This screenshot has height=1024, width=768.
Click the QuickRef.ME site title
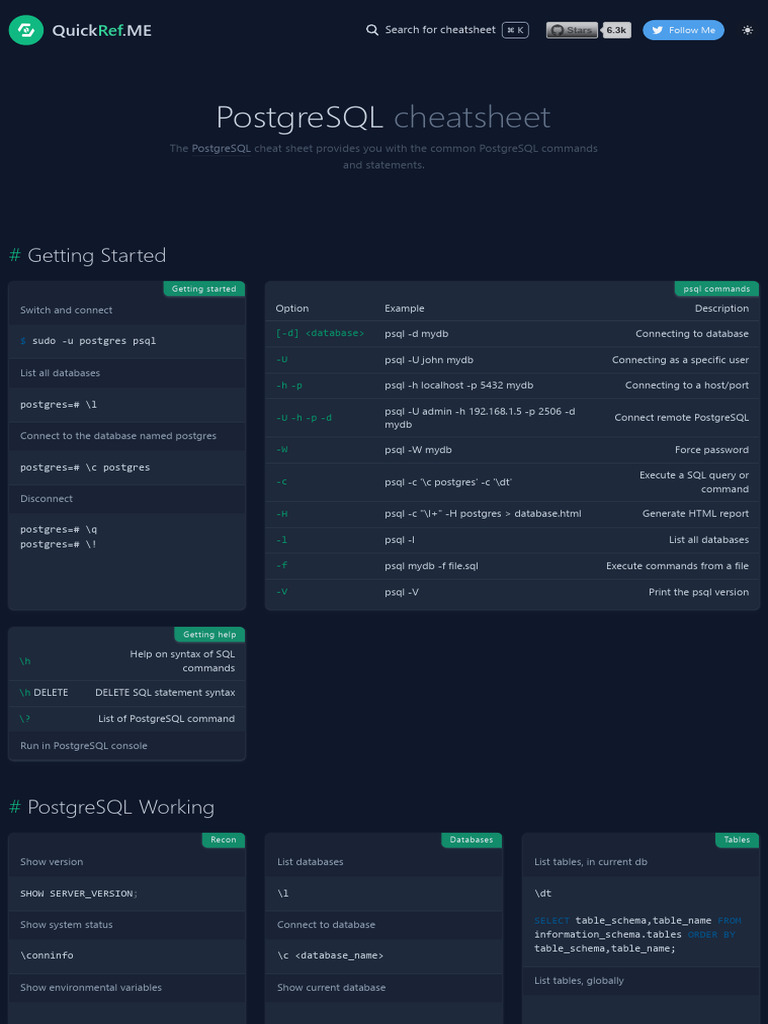tap(102, 30)
